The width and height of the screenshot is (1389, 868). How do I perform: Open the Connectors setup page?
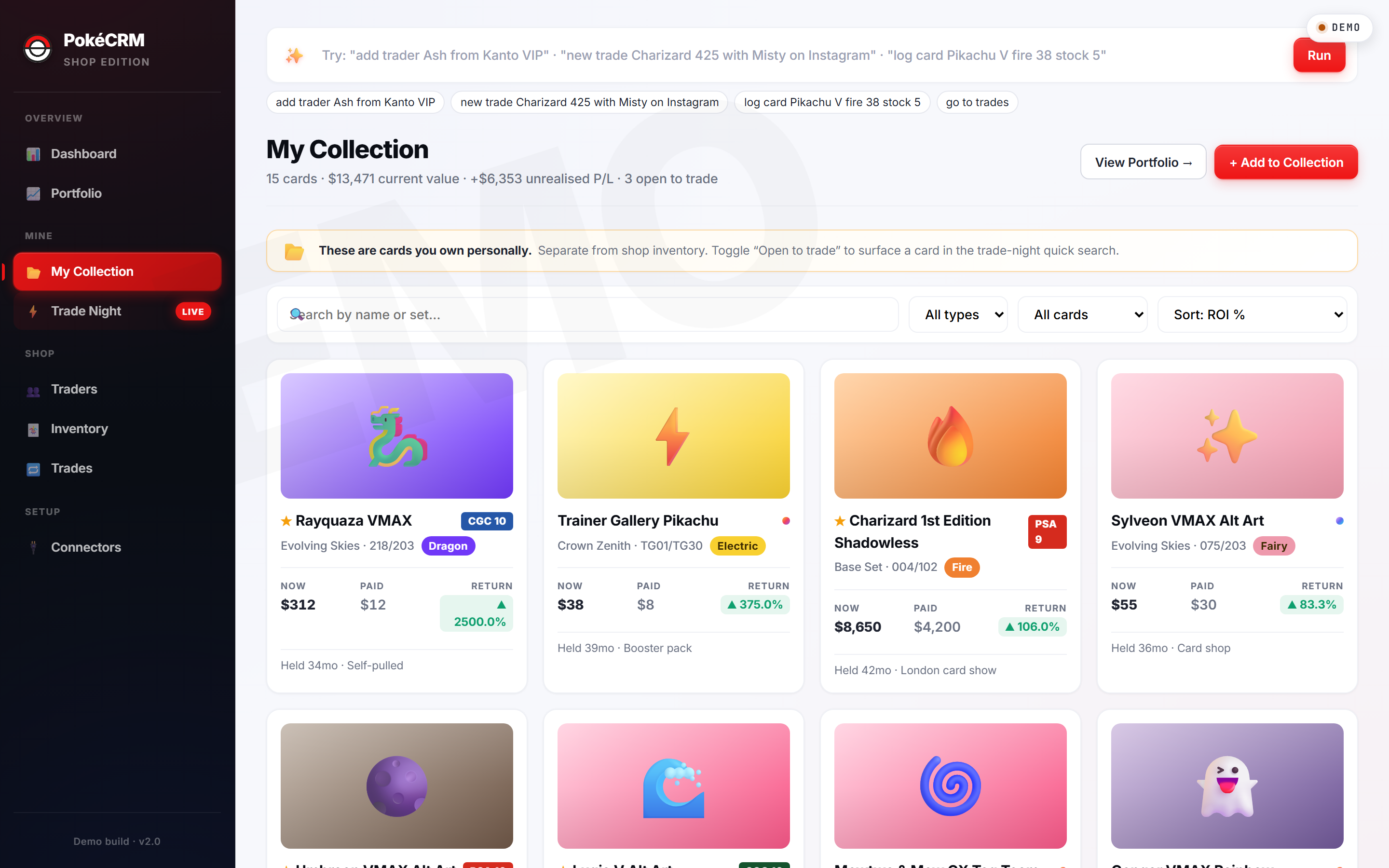[x=117, y=547]
